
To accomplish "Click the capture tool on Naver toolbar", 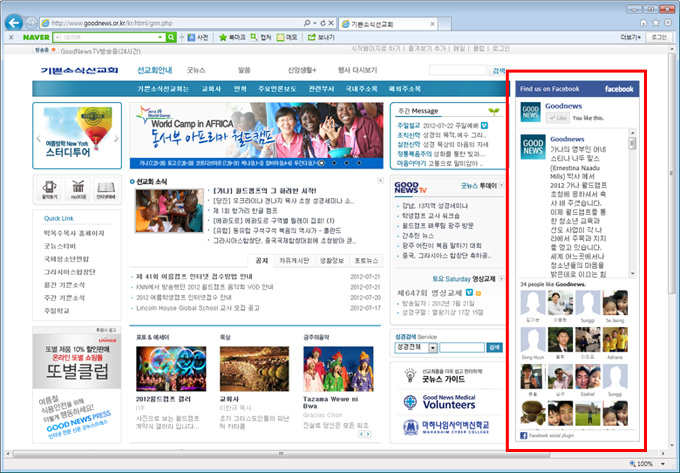I will pos(261,37).
